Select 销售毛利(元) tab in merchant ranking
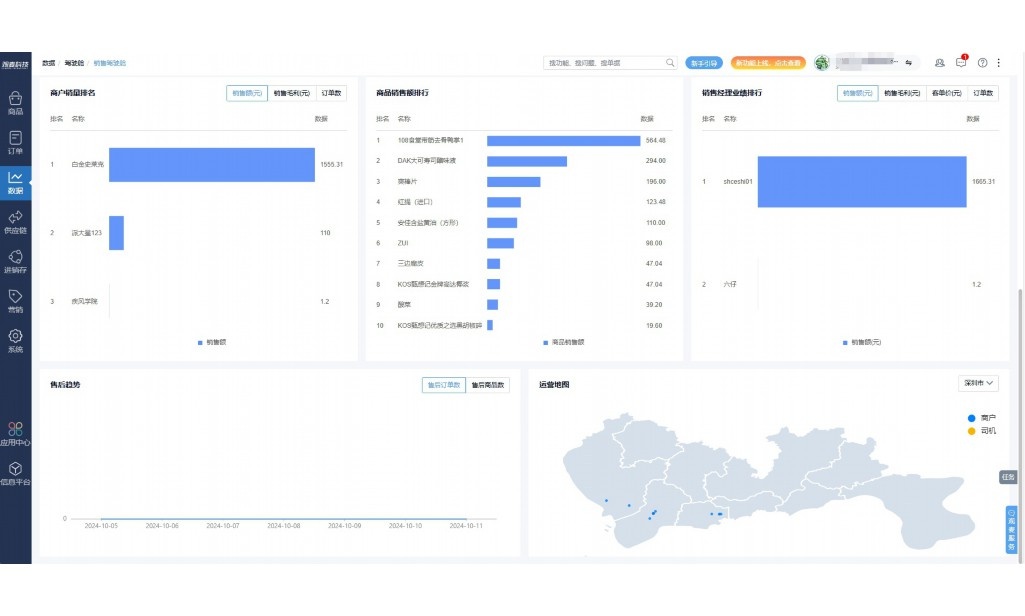Screen dimensions: 1025x616 pyautogui.click(x=292, y=93)
